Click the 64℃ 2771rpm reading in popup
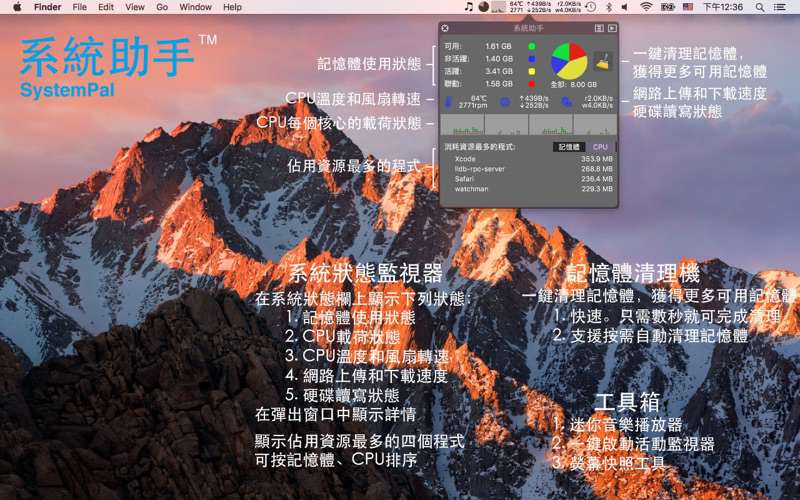The image size is (800, 500). click(x=473, y=102)
